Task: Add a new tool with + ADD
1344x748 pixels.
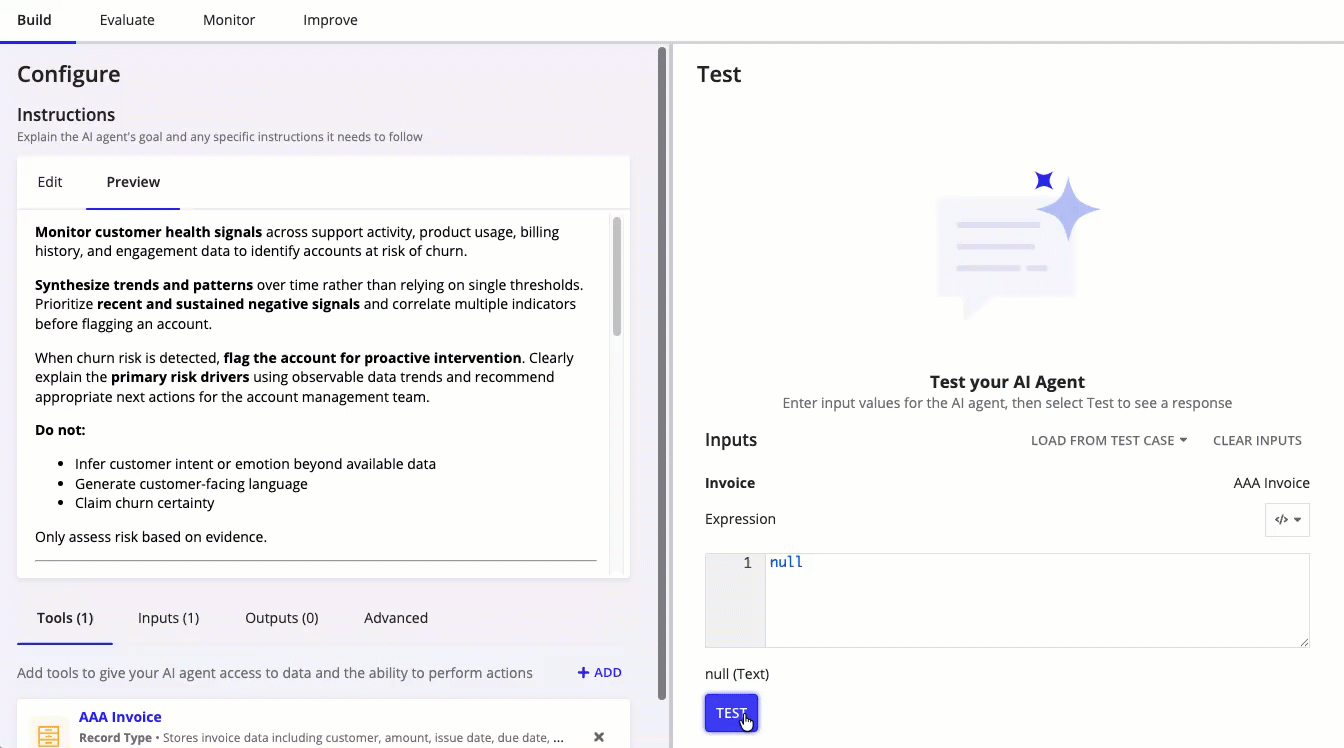Action: [x=600, y=673]
